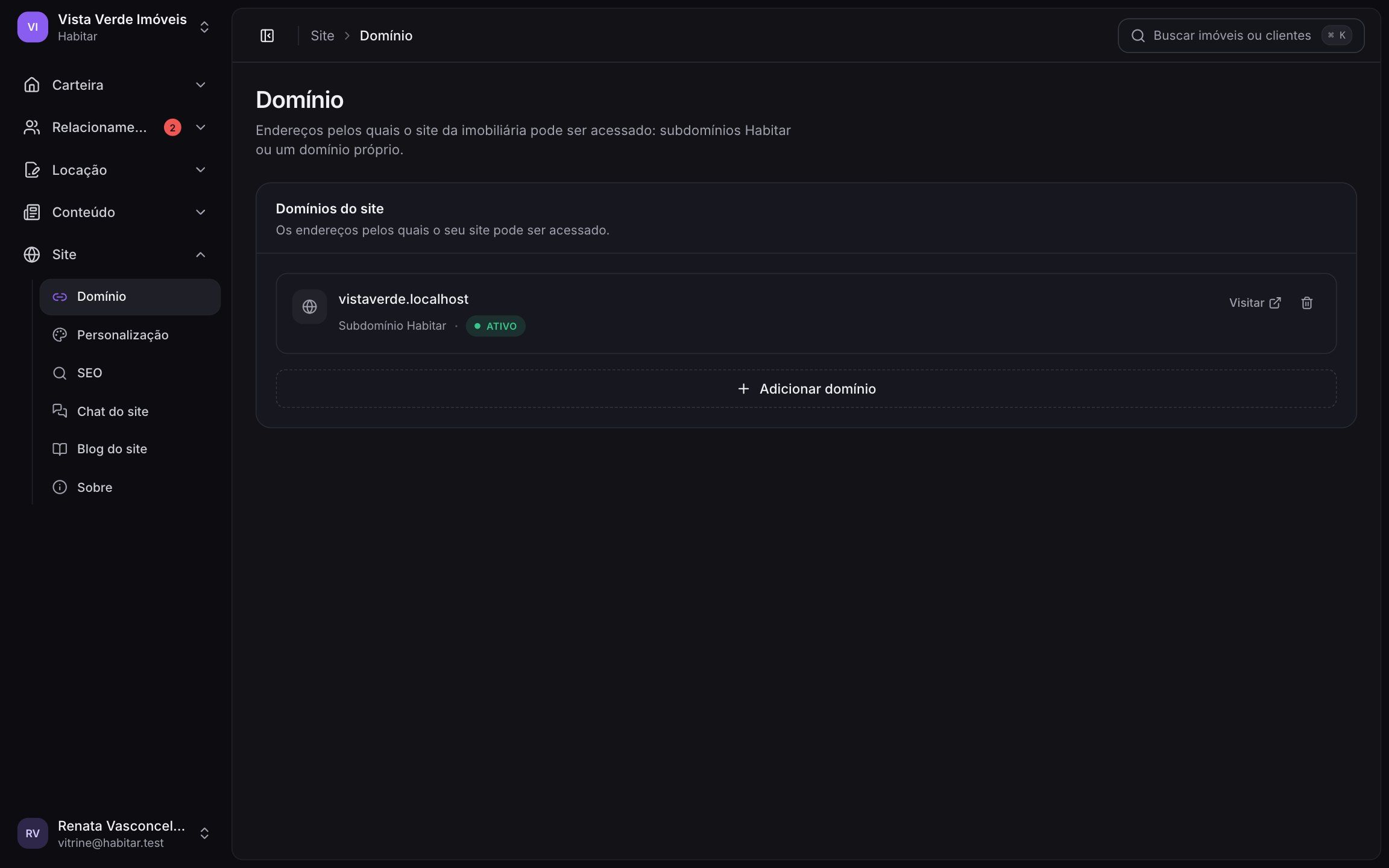Click the Subdomínio Habitar label

click(392, 325)
